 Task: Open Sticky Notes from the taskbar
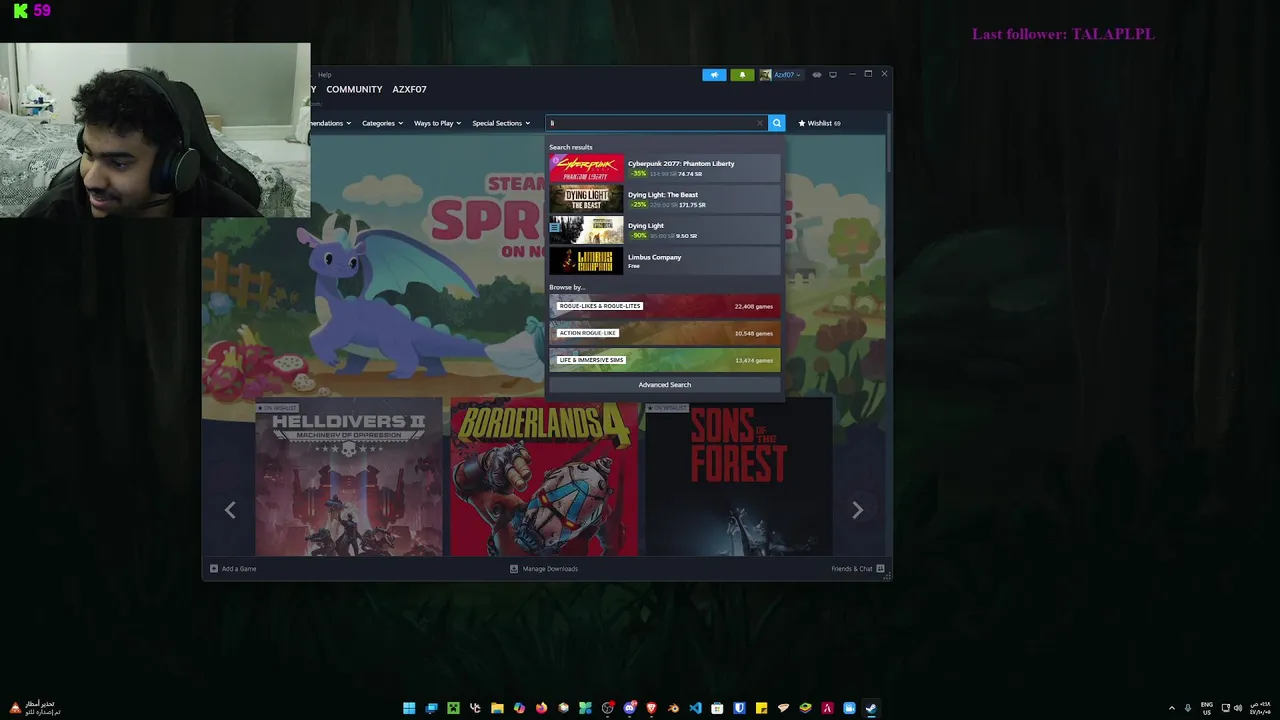[761, 708]
